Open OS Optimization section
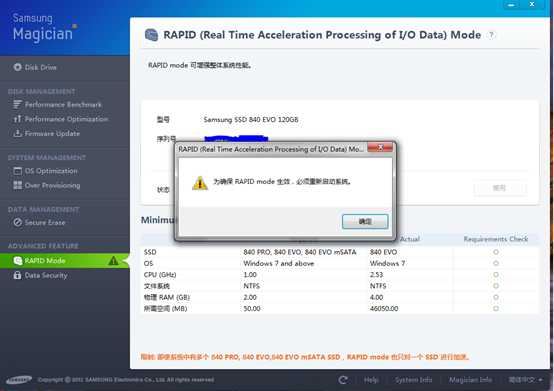The image size is (554, 391). pos(51,171)
